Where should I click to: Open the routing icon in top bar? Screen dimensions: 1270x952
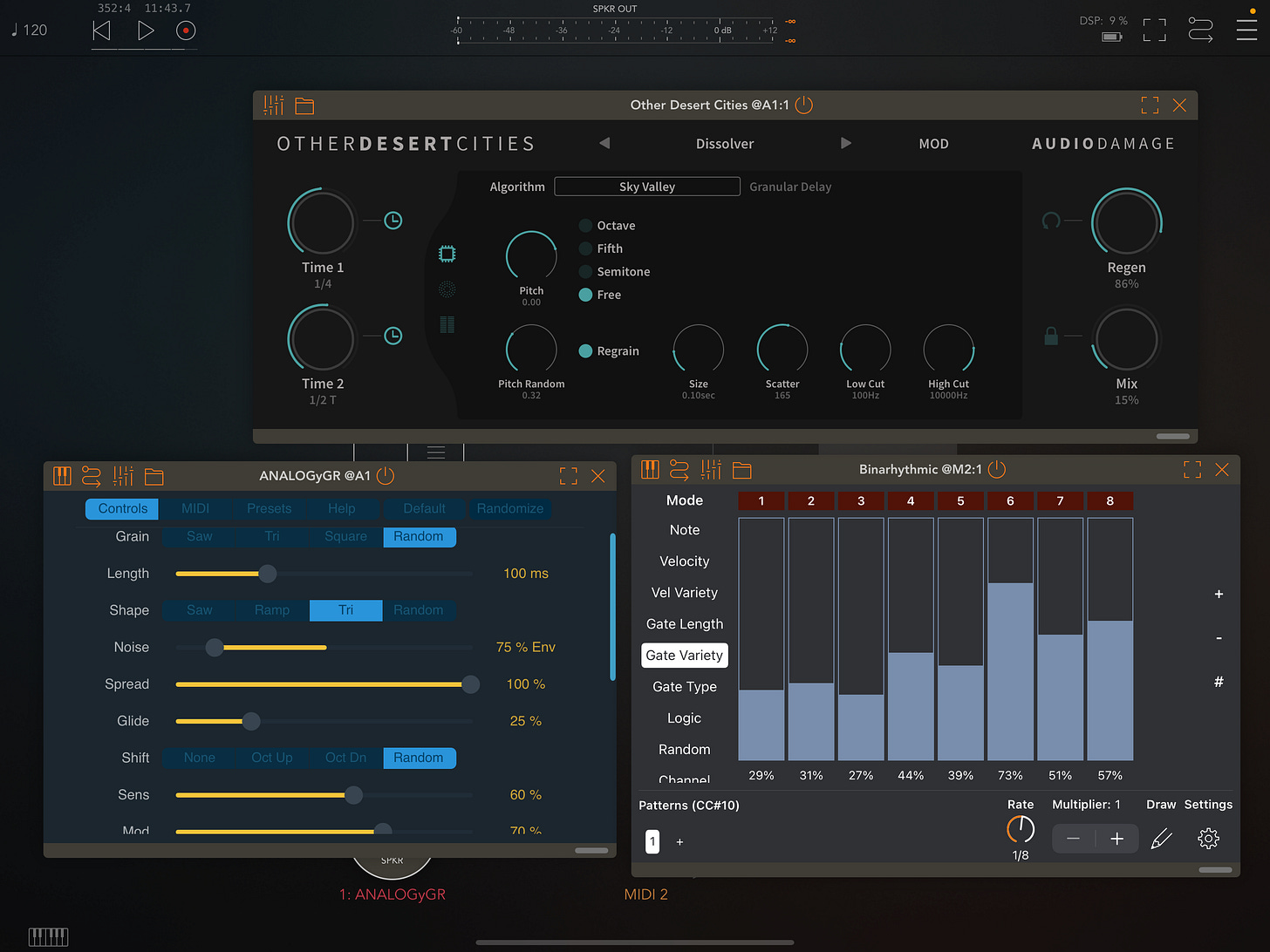click(x=1200, y=31)
